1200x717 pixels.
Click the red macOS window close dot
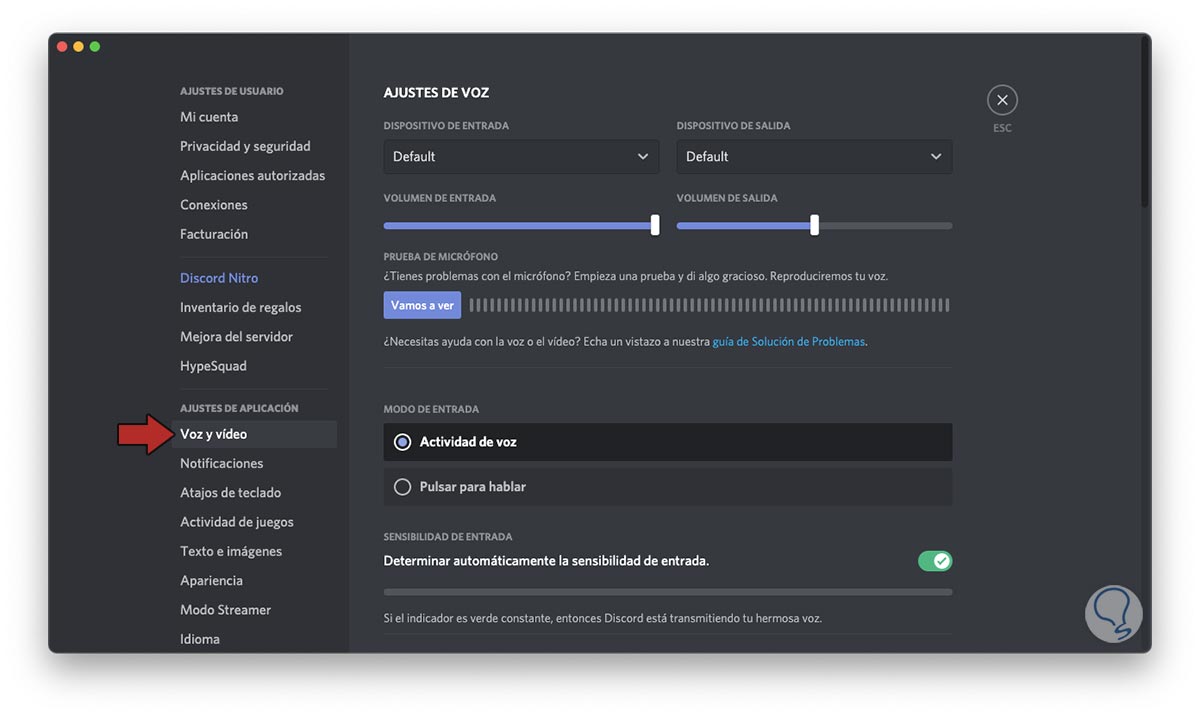[x=62, y=47]
